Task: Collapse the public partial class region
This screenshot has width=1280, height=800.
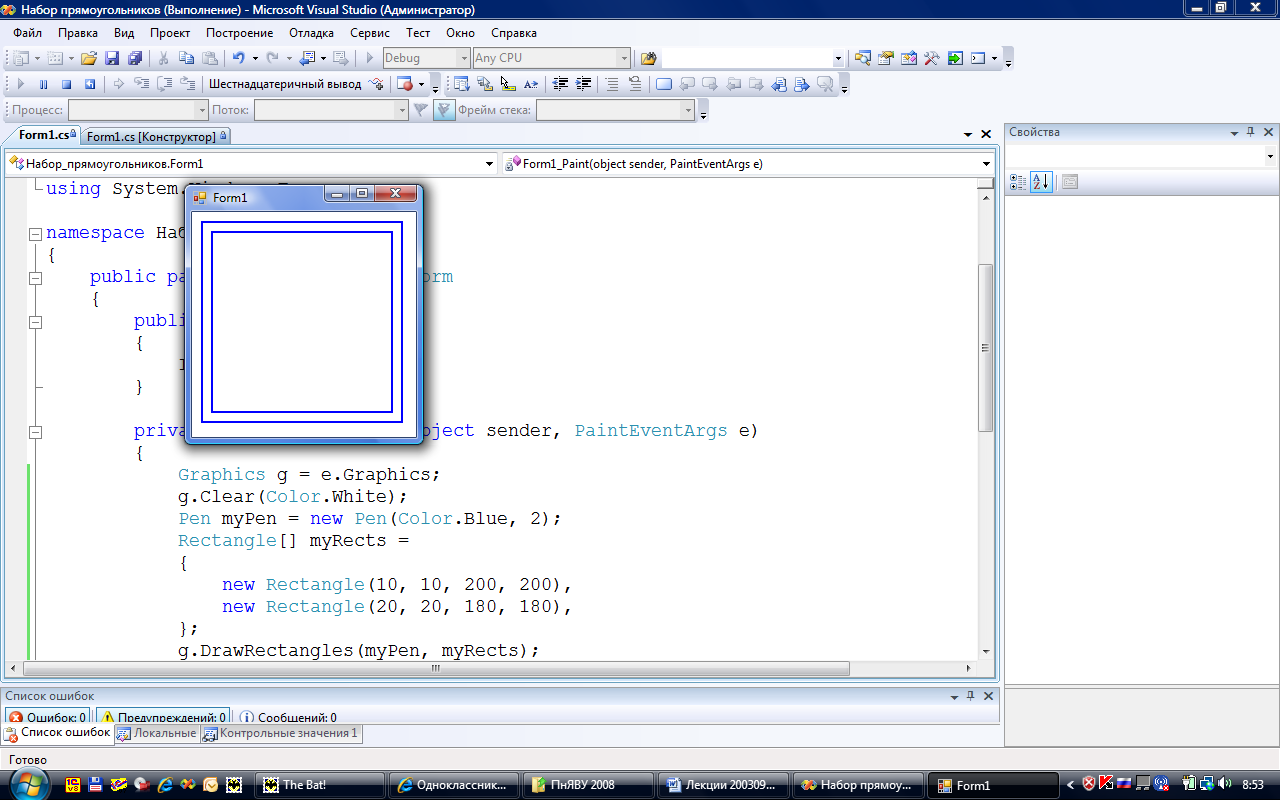Action: pos(36,278)
